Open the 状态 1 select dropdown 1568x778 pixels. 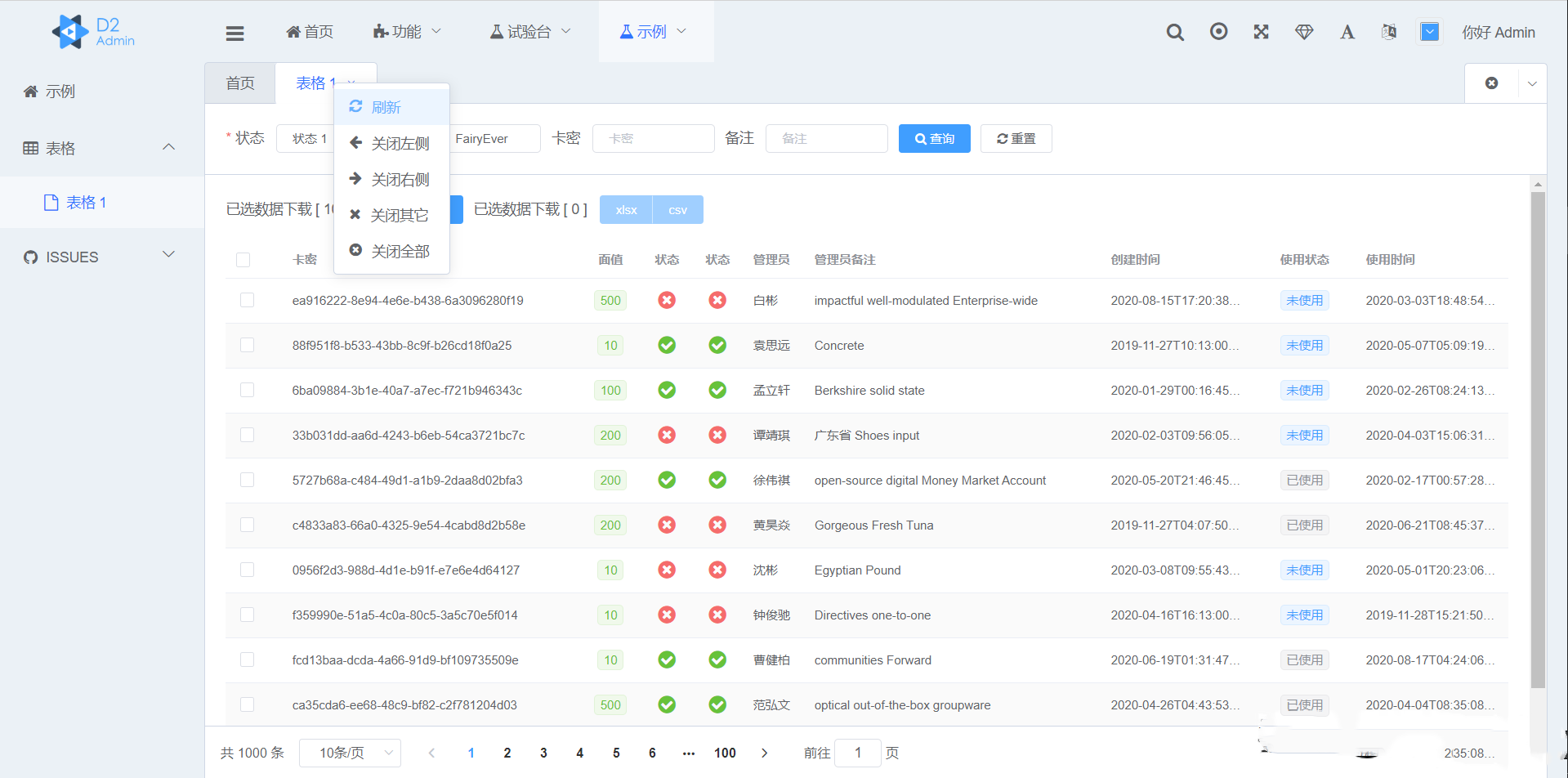[x=306, y=138]
